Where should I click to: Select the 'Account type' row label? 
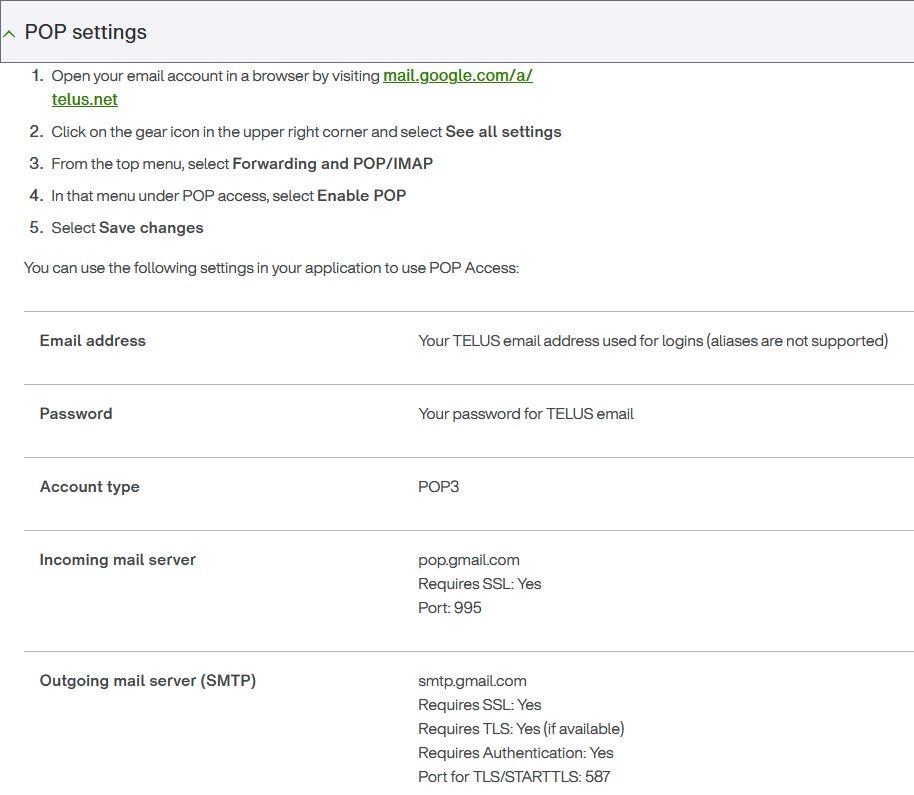tap(89, 487)
